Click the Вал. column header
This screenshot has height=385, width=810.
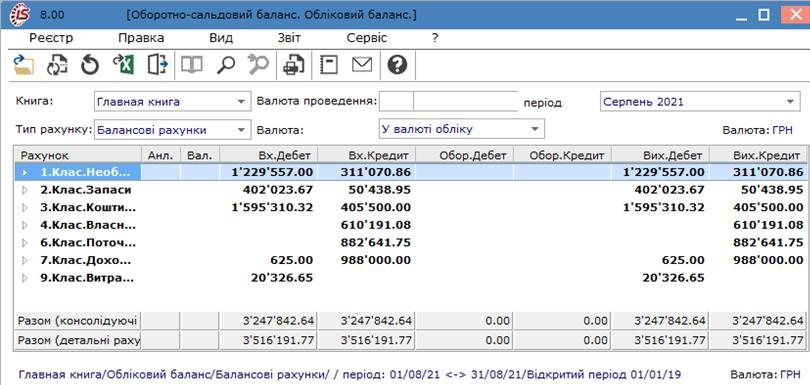[x=200, y=155]
